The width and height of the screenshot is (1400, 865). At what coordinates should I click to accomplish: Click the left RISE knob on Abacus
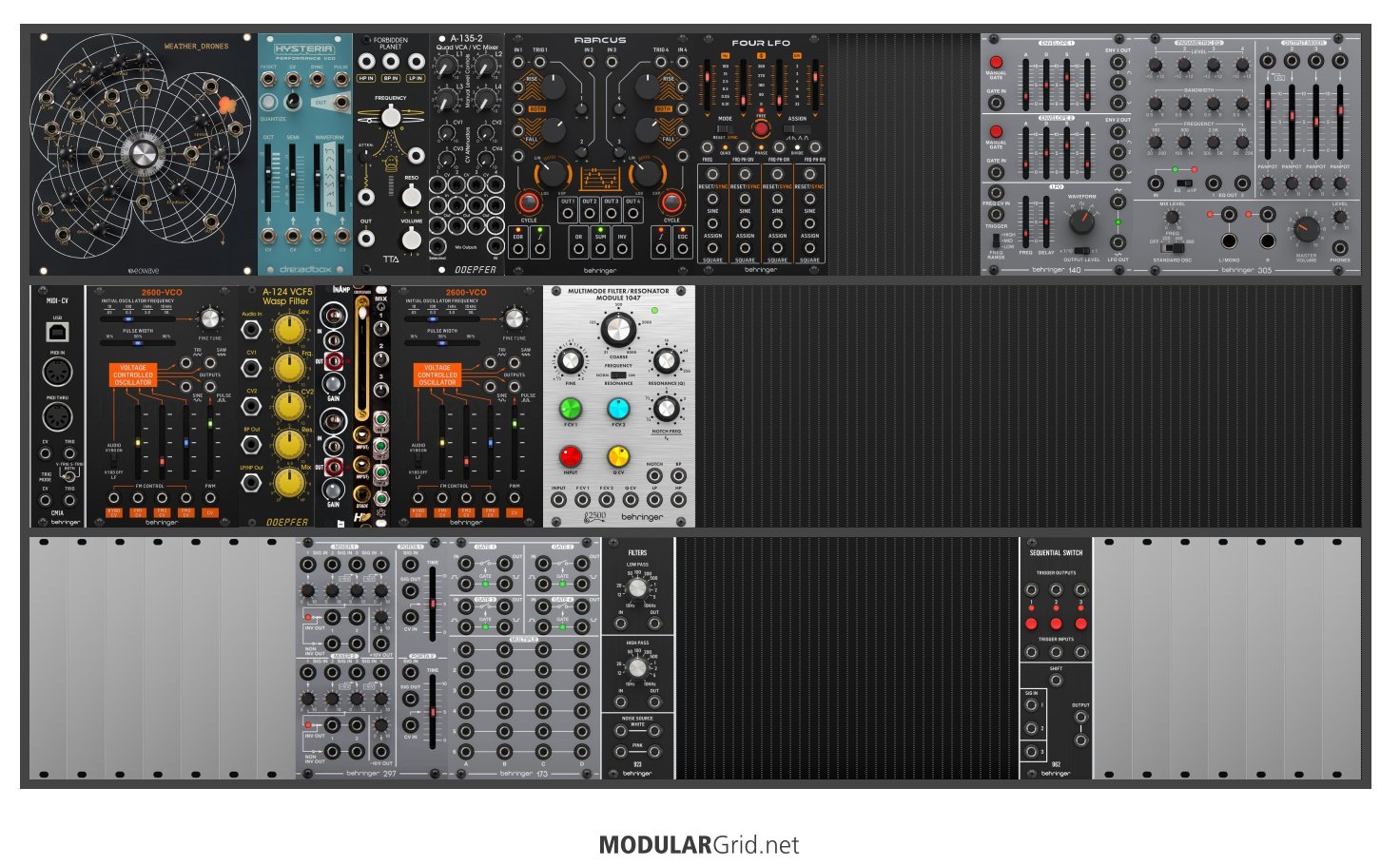coord(552,88)
